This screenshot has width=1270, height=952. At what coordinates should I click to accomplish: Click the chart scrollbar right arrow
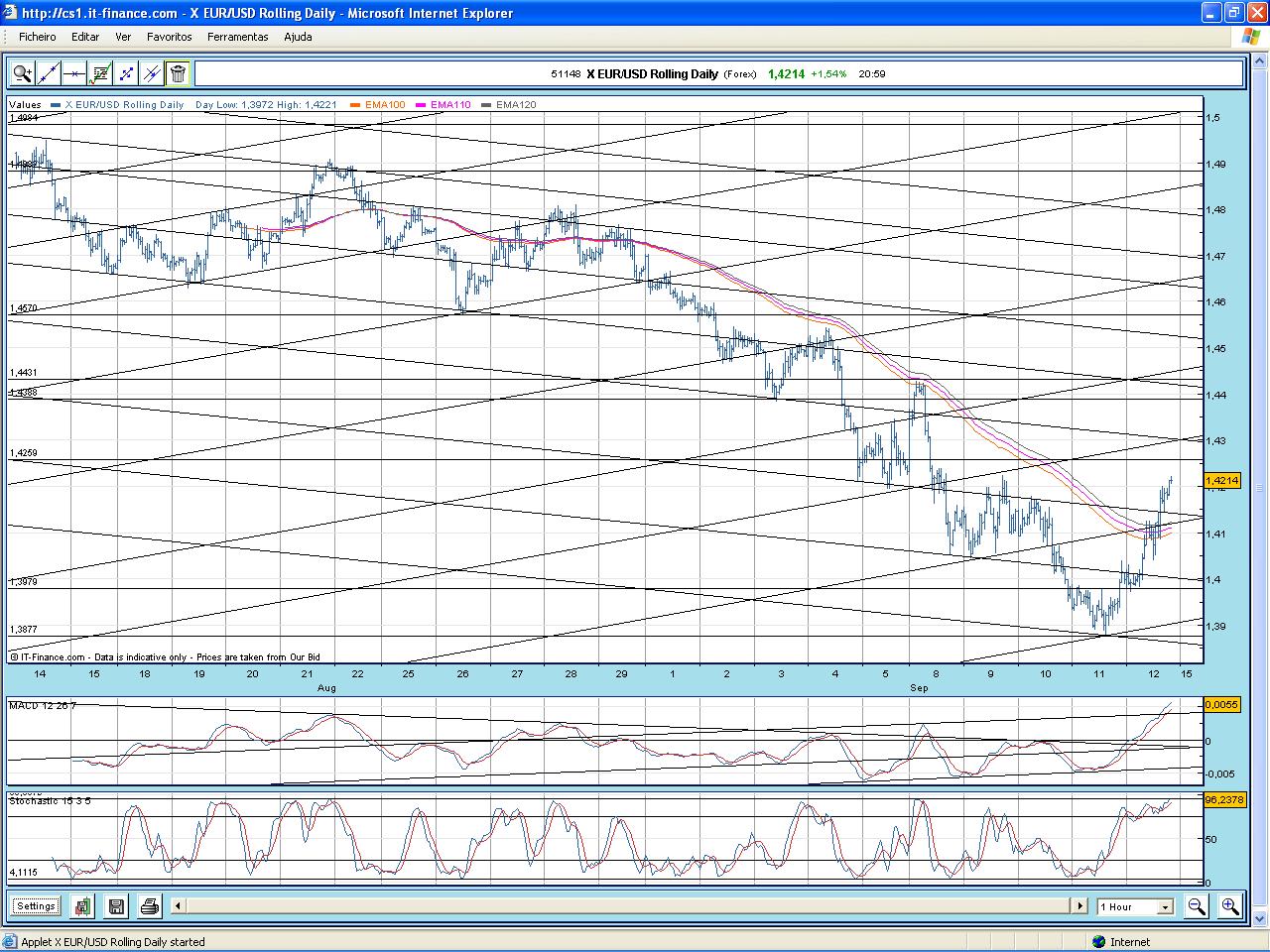[1080, 906]
